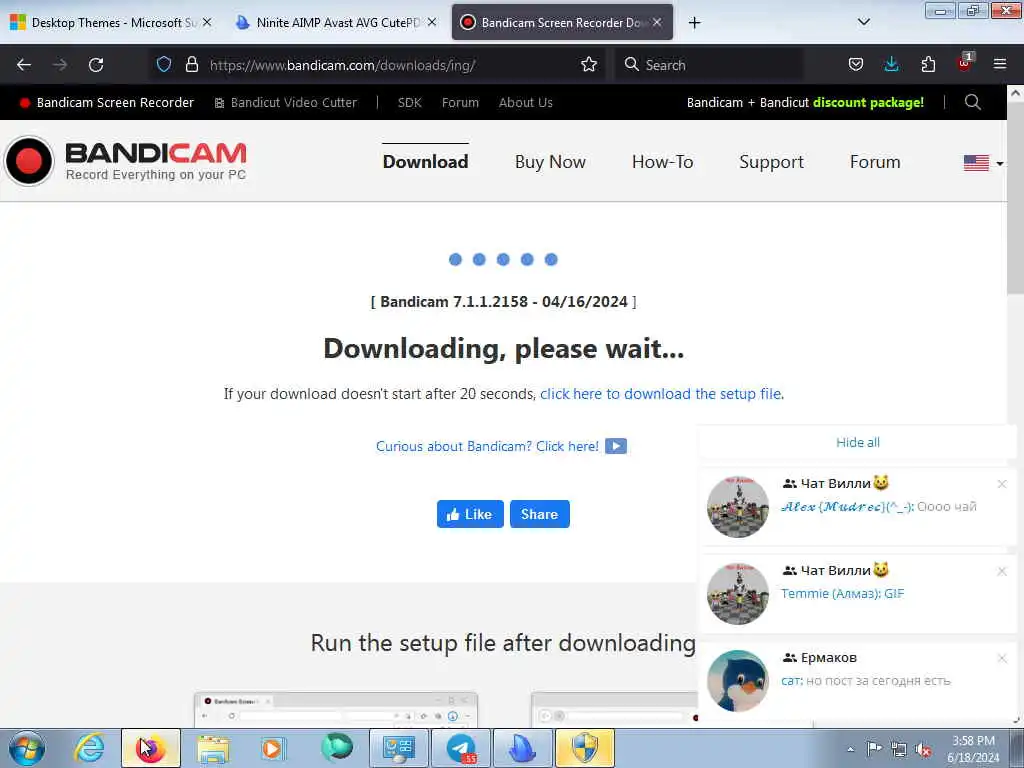Play the video icon beside Curious about Bandicam
This screenshot has height=768, width=1024.
pyautogui.click(x=616, y=446)
